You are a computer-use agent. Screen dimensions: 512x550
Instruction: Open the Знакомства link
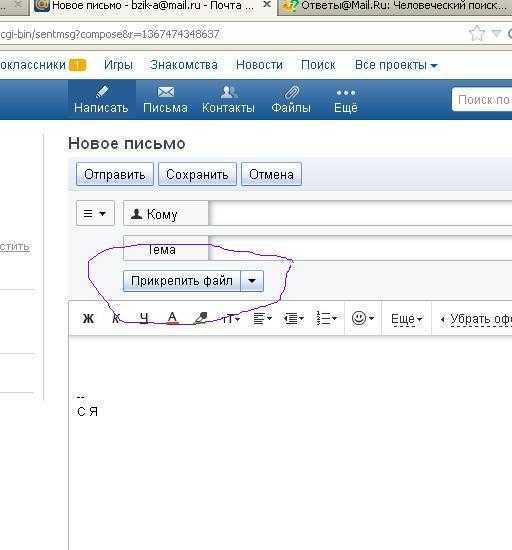[x=184, y=65]
